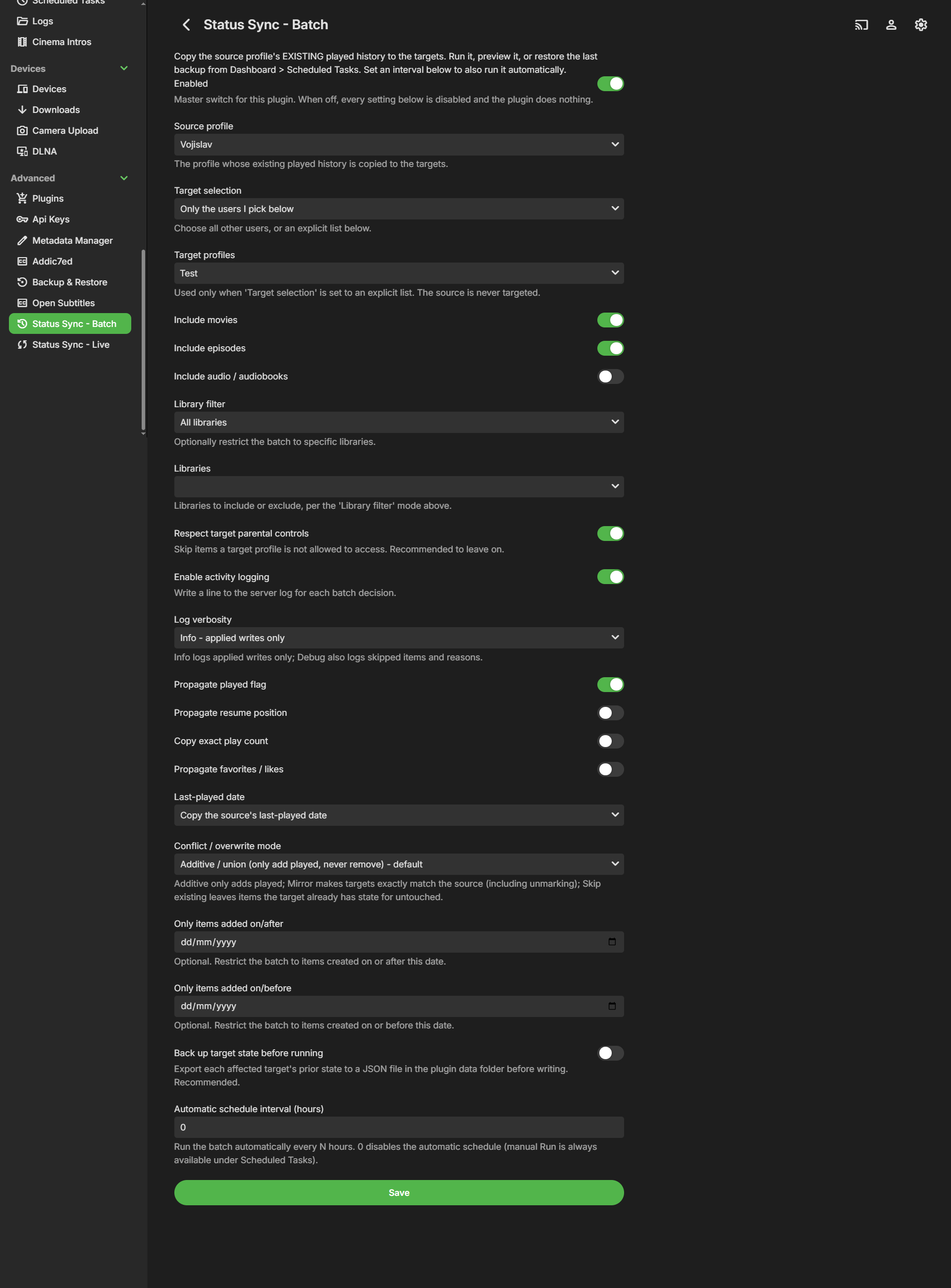The image size is (951, 1288).
Task: Collapse the Devices sidebar section
Action: [124, 68]
